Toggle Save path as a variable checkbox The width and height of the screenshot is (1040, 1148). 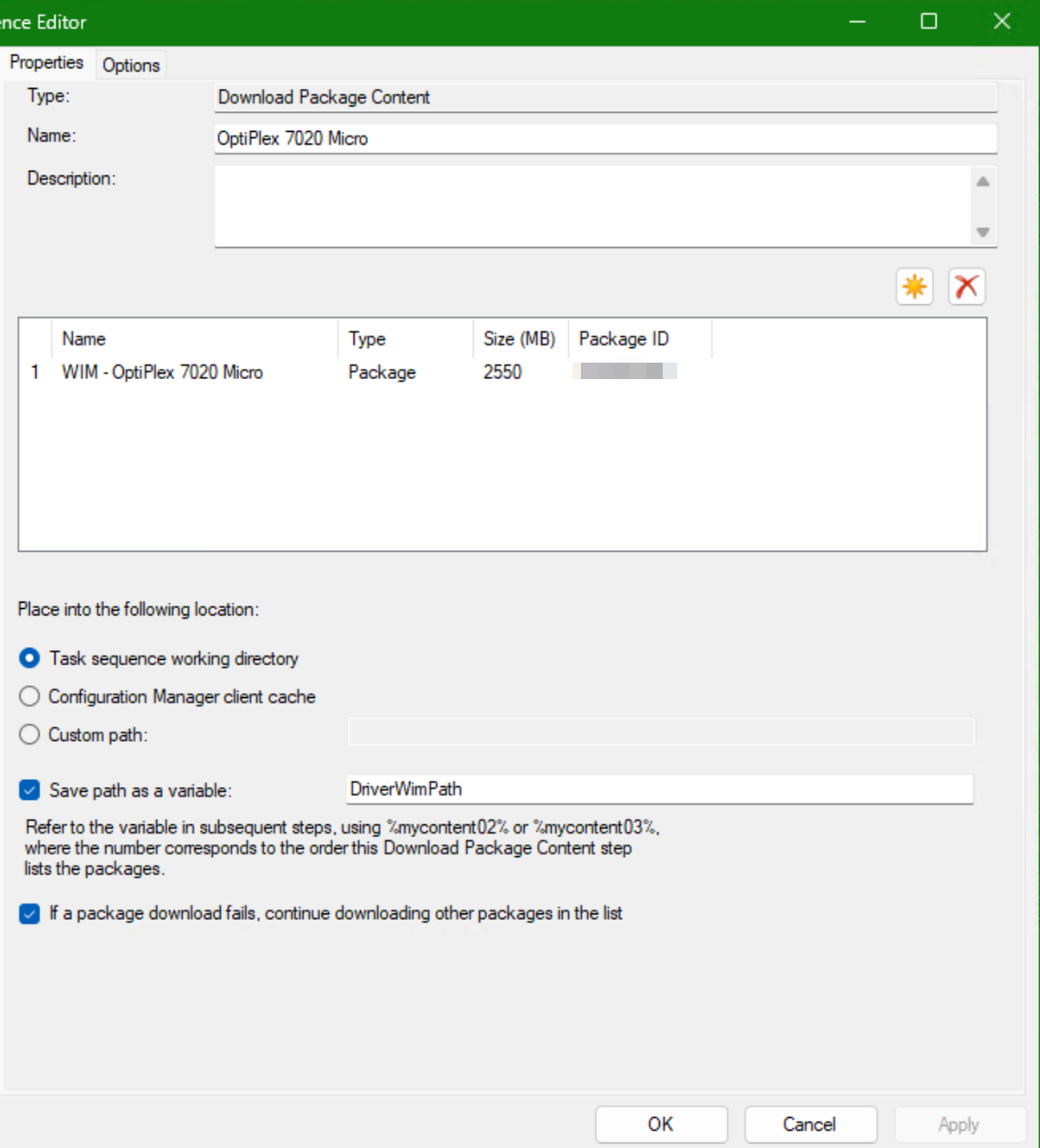point(30,790)
